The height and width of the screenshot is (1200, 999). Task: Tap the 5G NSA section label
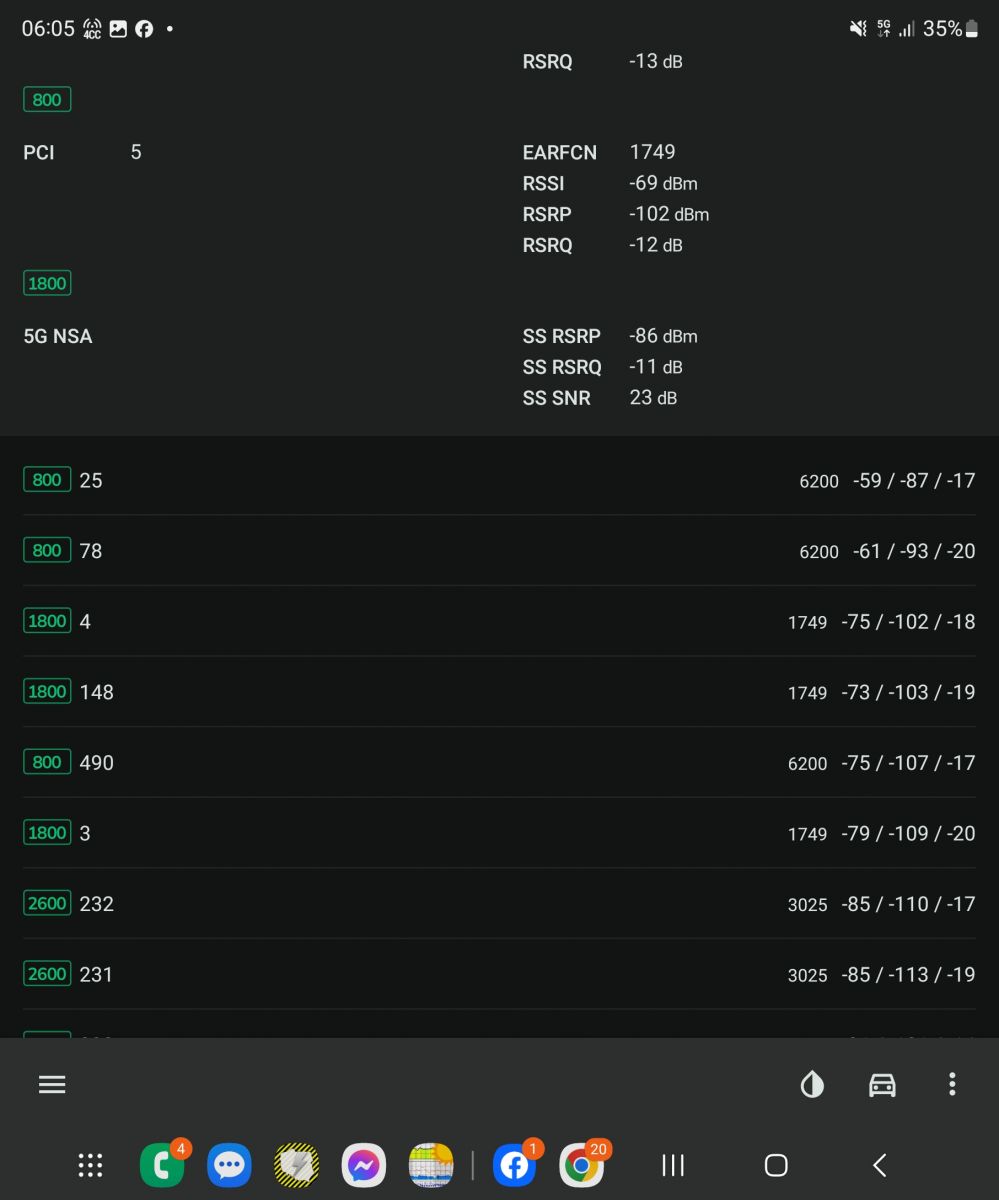click(58, 336)
